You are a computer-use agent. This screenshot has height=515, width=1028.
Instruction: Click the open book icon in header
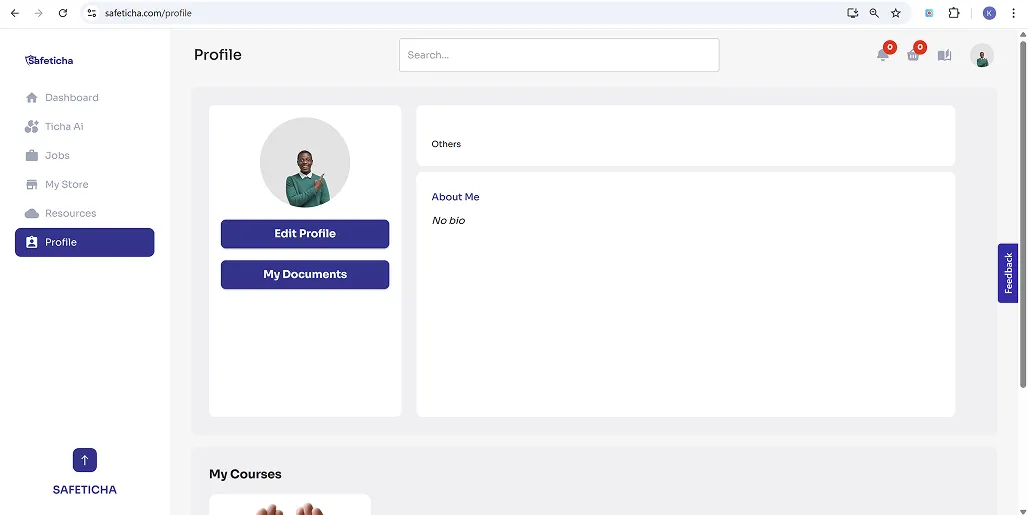click(x=944, y=55)
